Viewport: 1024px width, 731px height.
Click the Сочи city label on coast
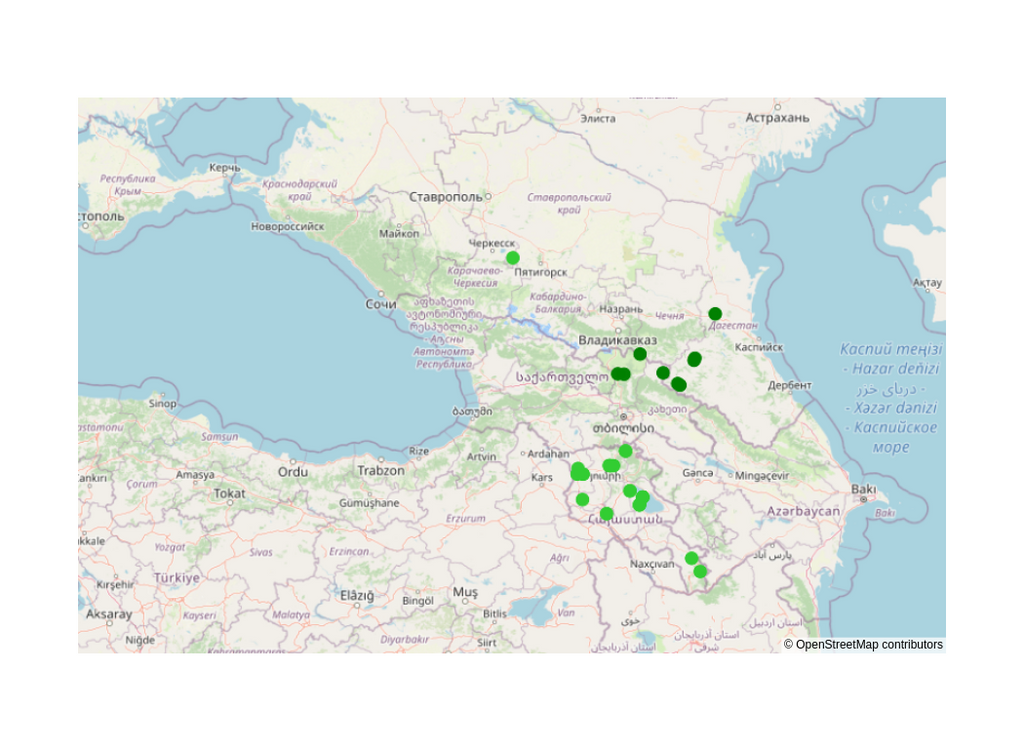[x=381, y=304]
